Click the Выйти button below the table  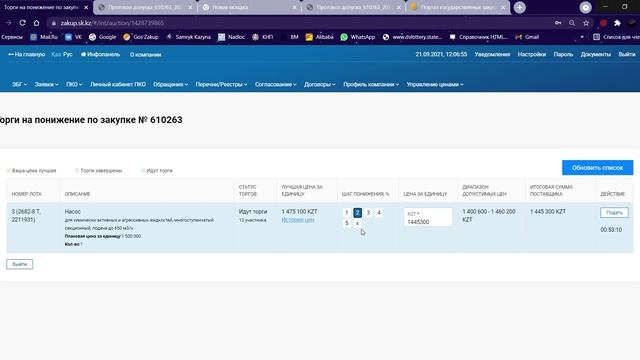pyautogui.click(x=20, y=264)
